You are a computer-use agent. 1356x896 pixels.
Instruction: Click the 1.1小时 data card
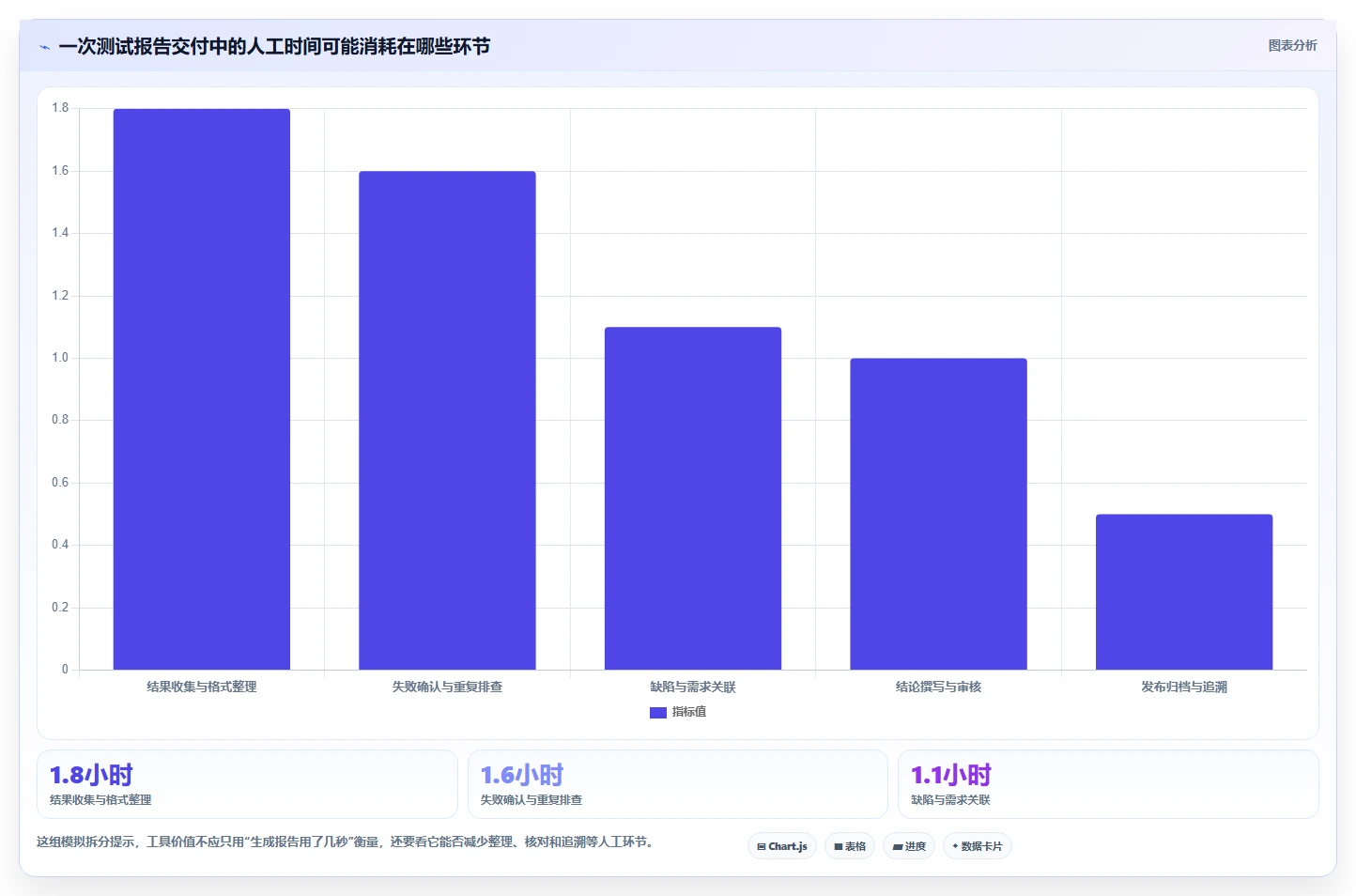point(1108,784)
